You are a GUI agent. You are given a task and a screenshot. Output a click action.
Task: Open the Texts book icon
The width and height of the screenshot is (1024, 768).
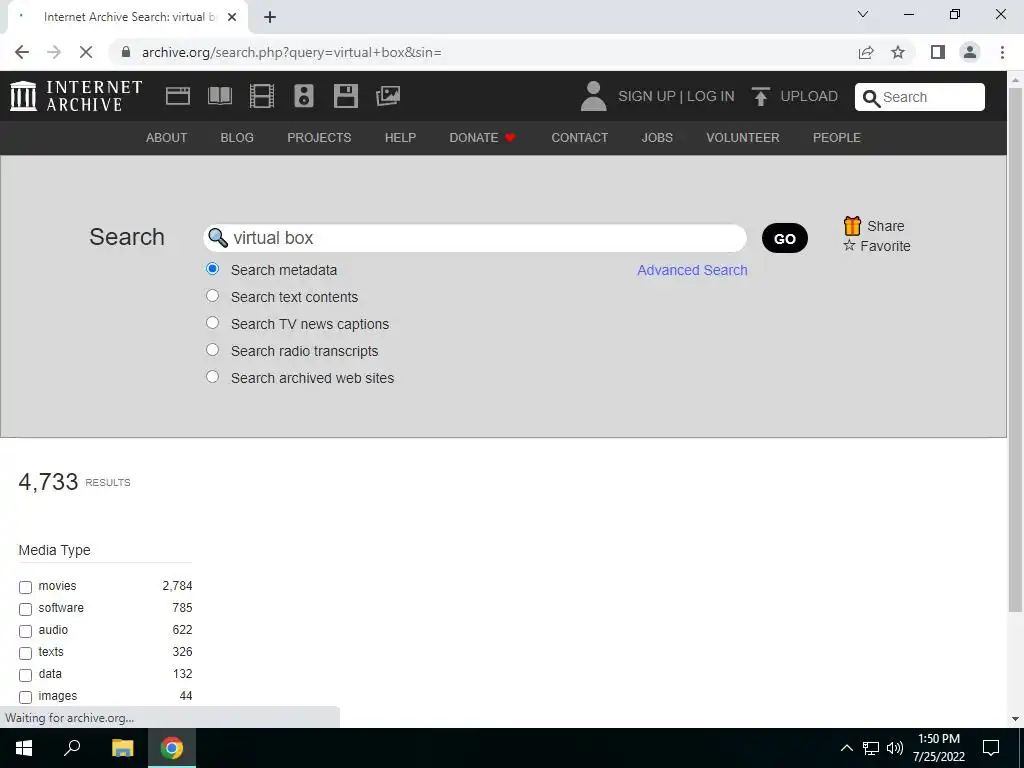point(219,96)
